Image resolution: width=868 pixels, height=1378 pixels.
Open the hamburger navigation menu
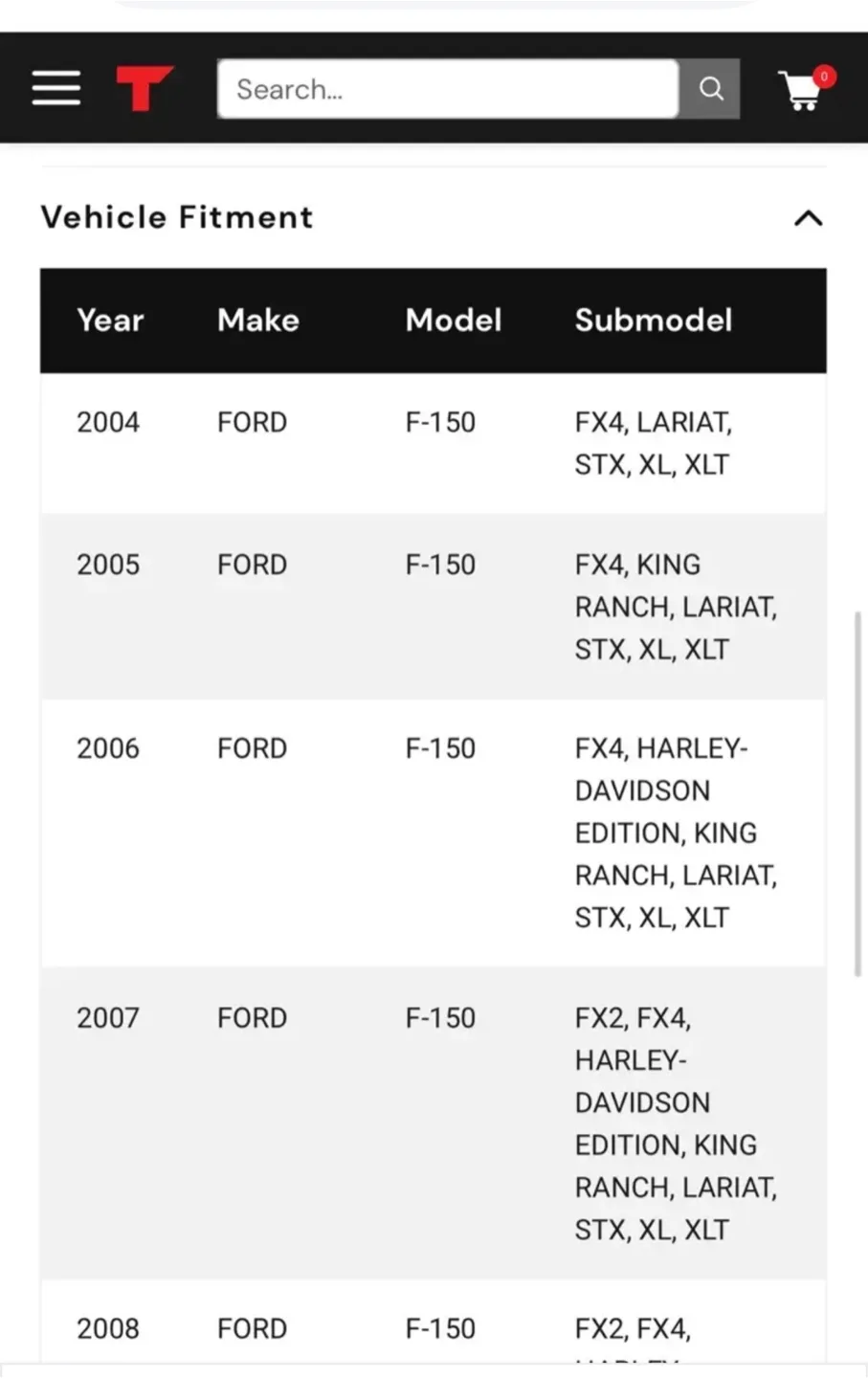coord(56,88)
